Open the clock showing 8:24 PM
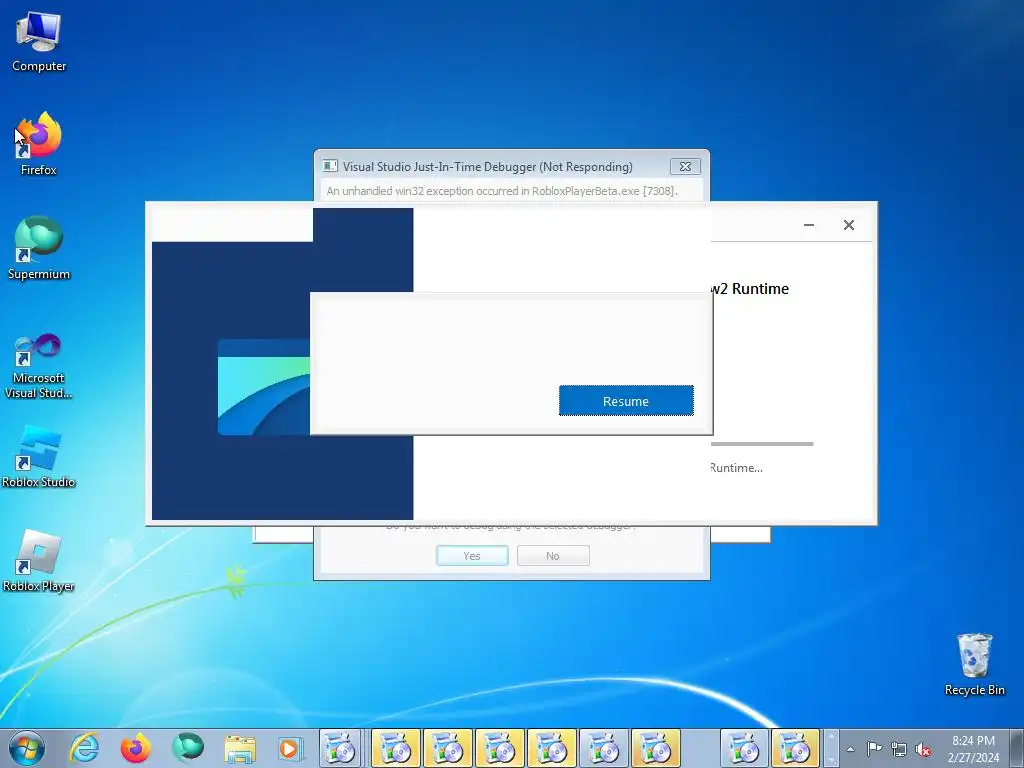 [973, 748]
